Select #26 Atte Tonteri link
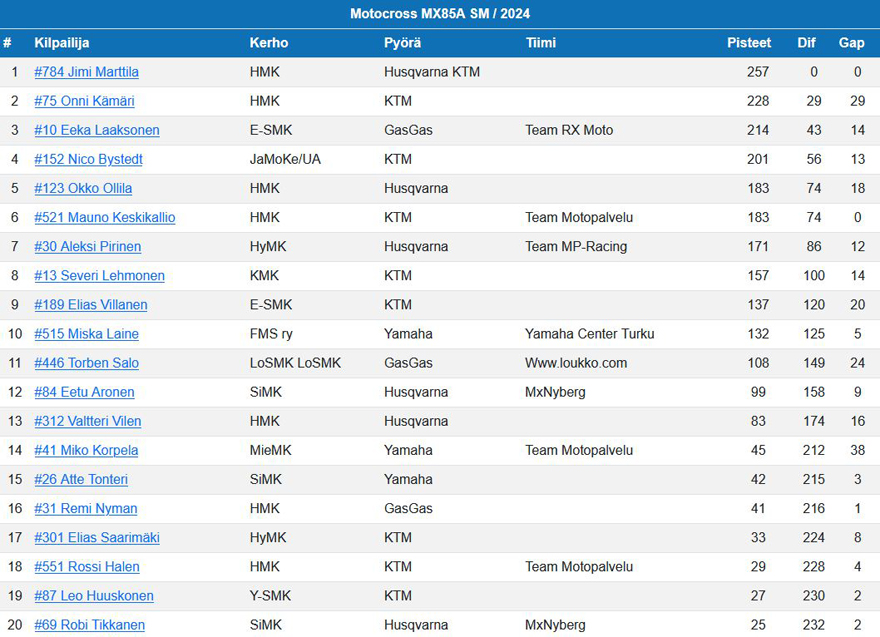 click(81, 480)
